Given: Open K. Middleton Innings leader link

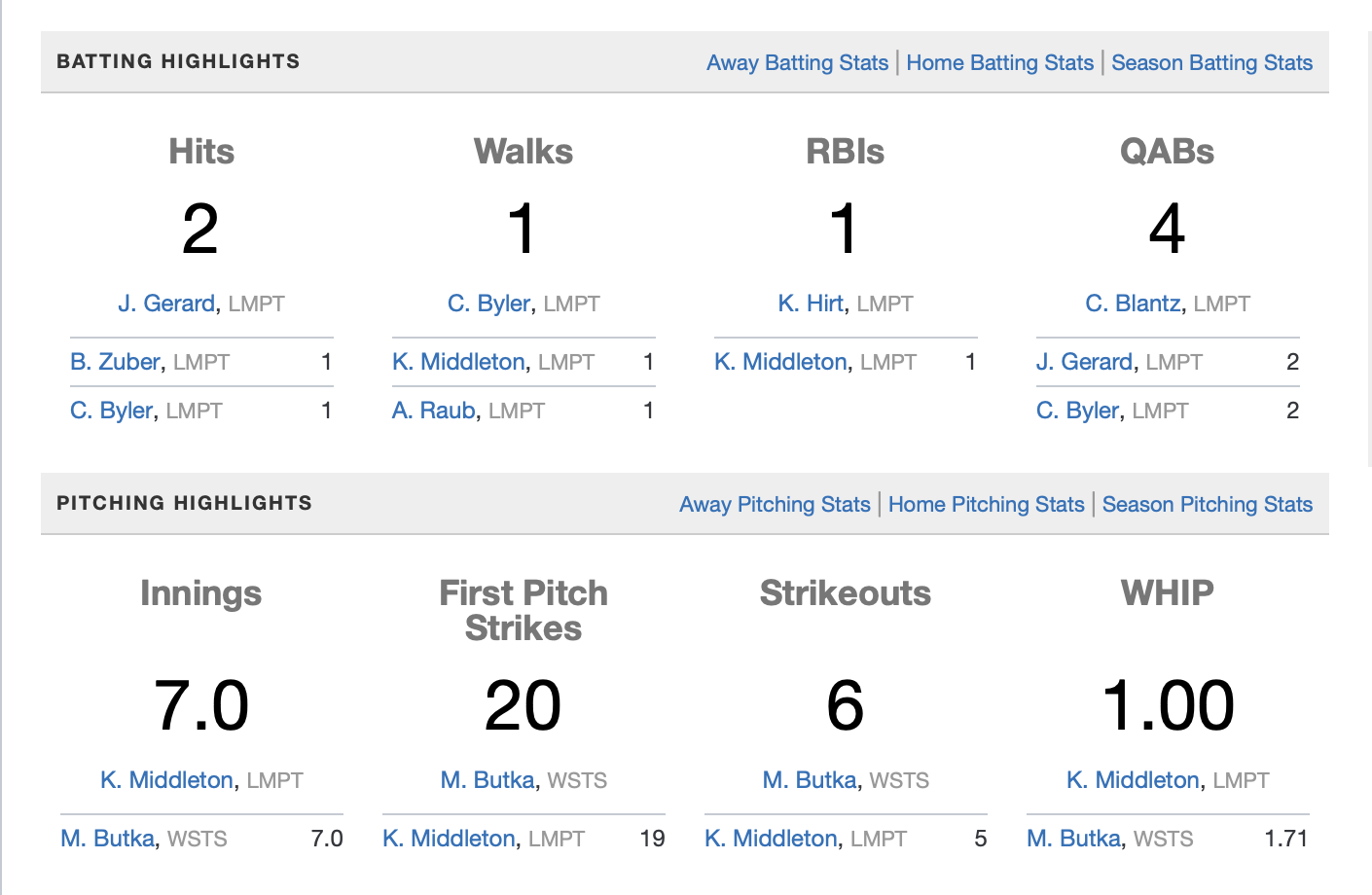Looking at the screenshot, I should pos(166,780).
